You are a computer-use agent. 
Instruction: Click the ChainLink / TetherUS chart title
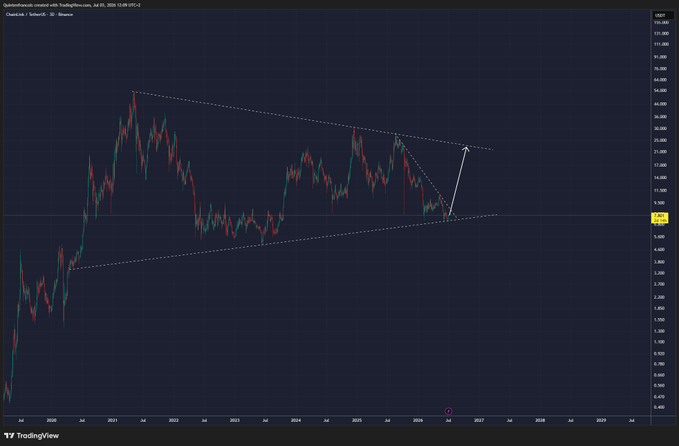click(x=39, y=14)
